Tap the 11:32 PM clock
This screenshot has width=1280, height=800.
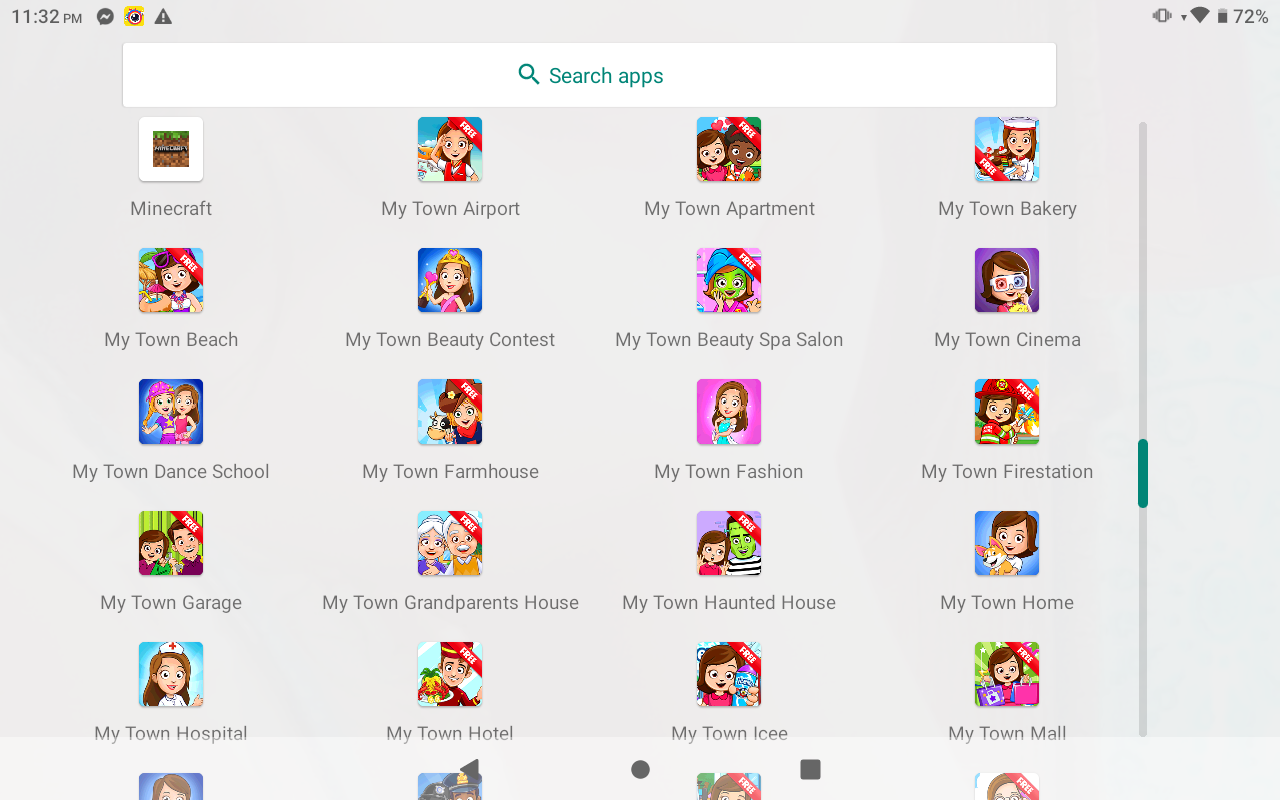pyautogui.click(x=47, y=17)
